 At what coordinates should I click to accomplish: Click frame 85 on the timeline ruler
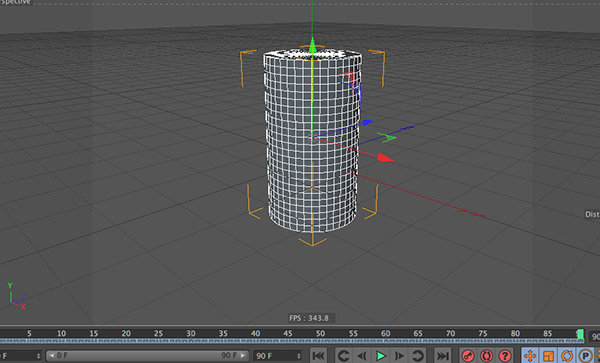coord(548,333)
